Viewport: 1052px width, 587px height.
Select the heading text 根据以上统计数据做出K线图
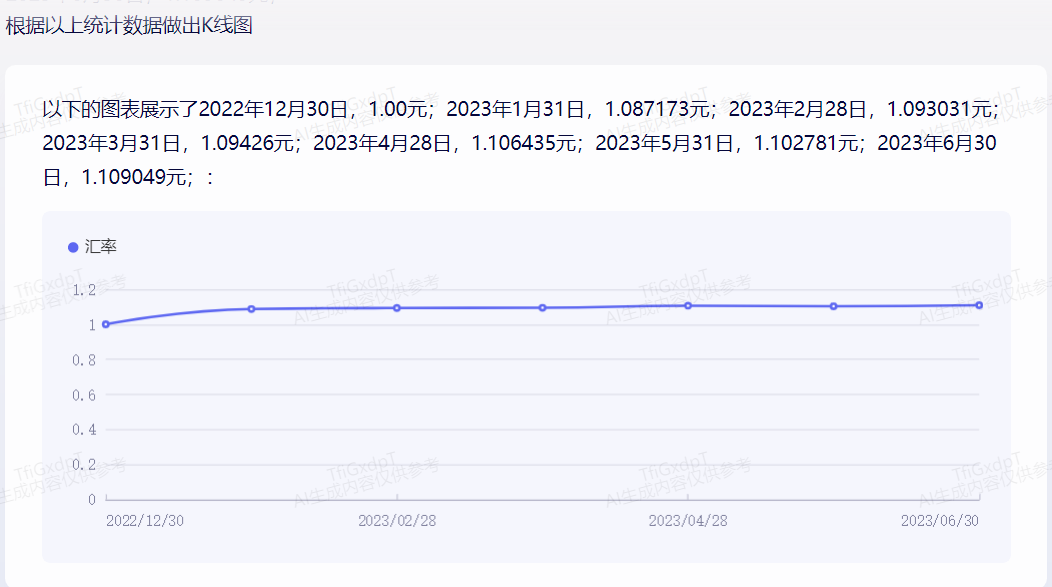129,25
